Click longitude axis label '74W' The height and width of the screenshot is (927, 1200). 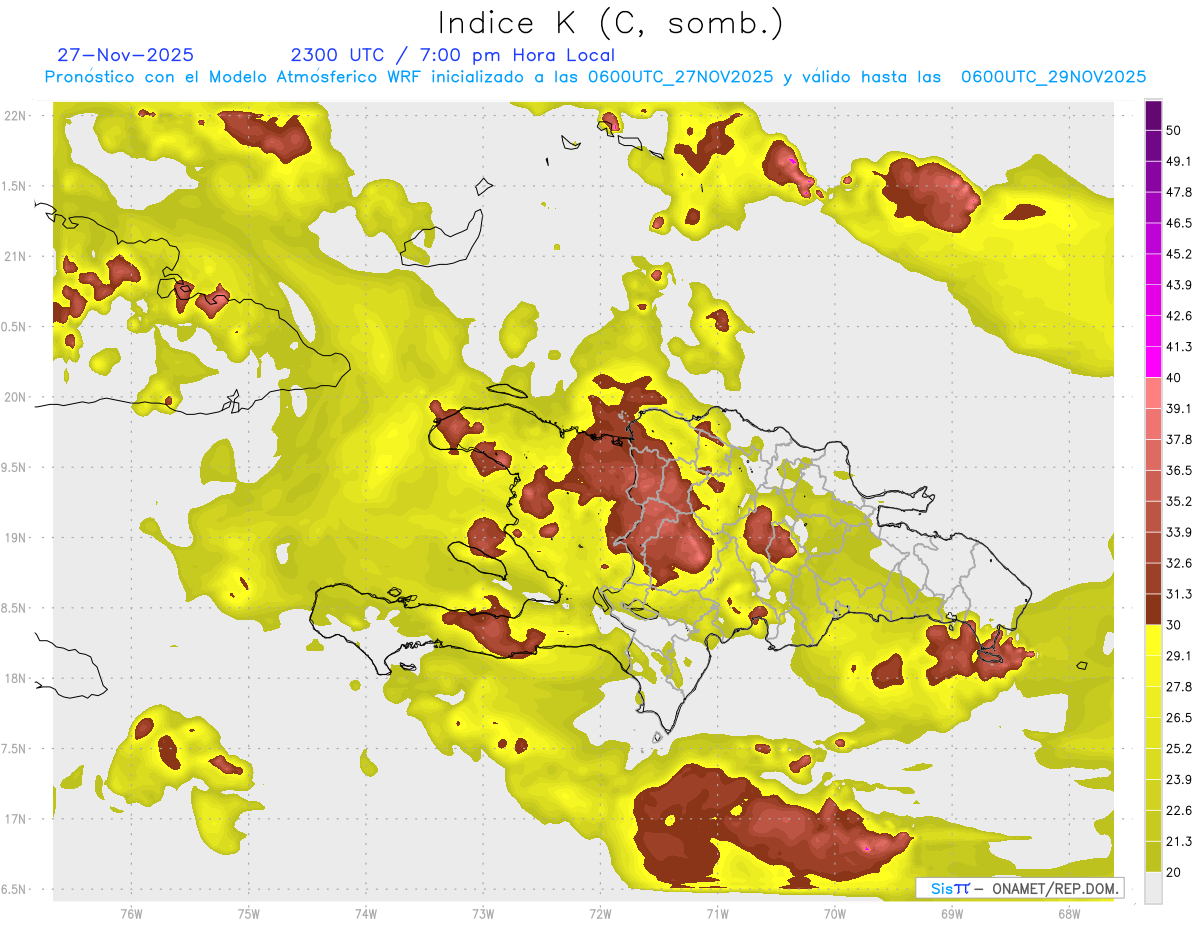366,914
